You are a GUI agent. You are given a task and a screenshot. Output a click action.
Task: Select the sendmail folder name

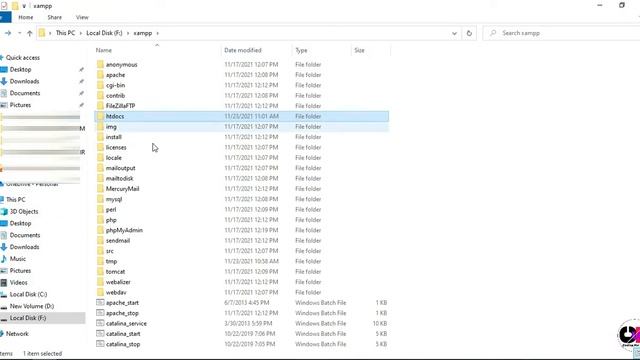pos(118,241)
